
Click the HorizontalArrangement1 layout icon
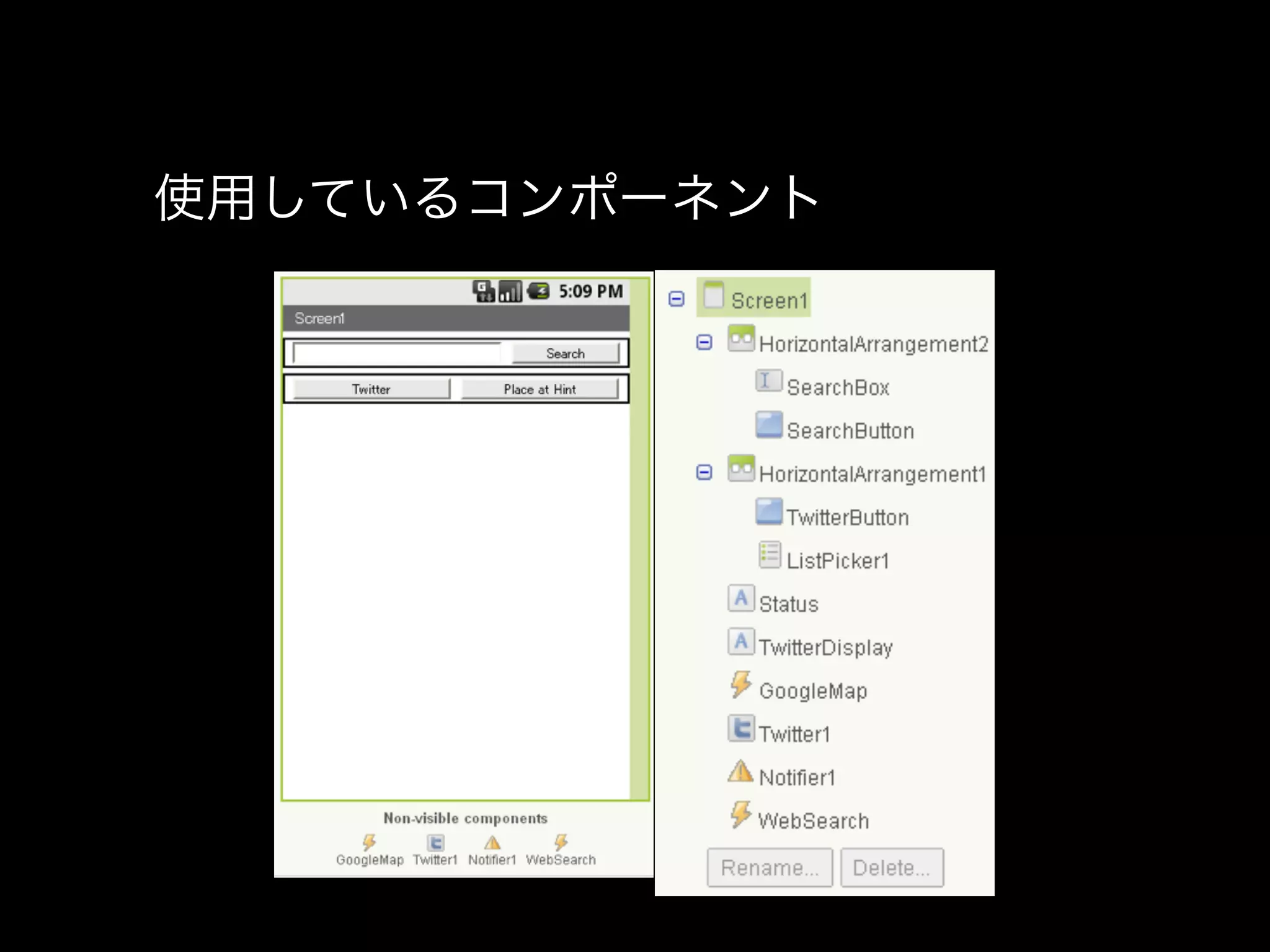pyautogui.click(x=741, y=469)
